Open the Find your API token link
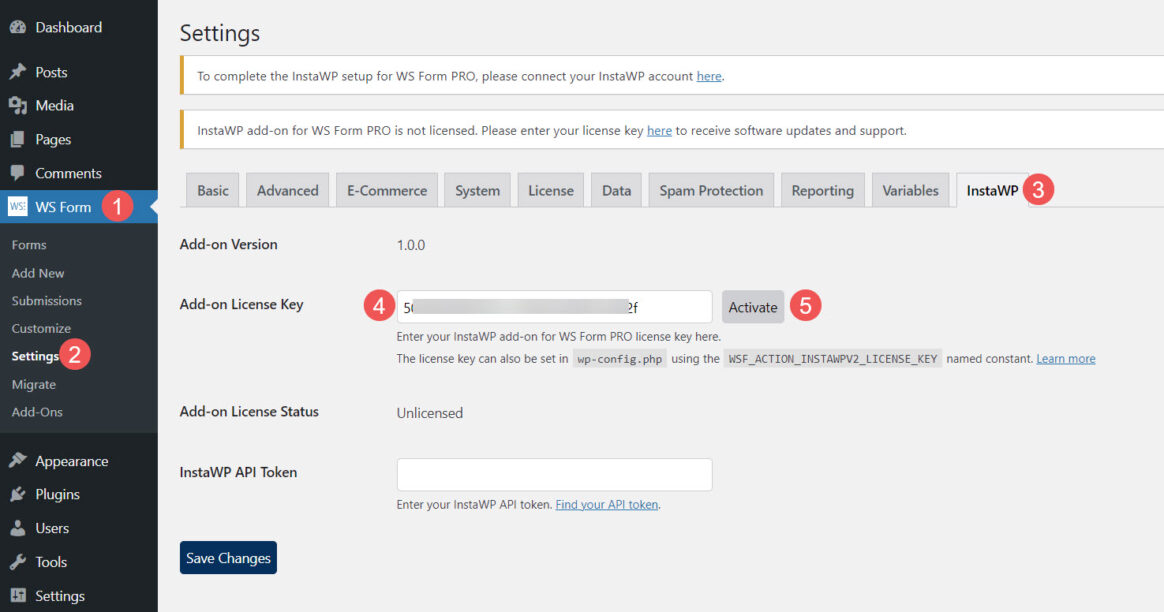Screen dimensions: 1164x612 [606, 505]
